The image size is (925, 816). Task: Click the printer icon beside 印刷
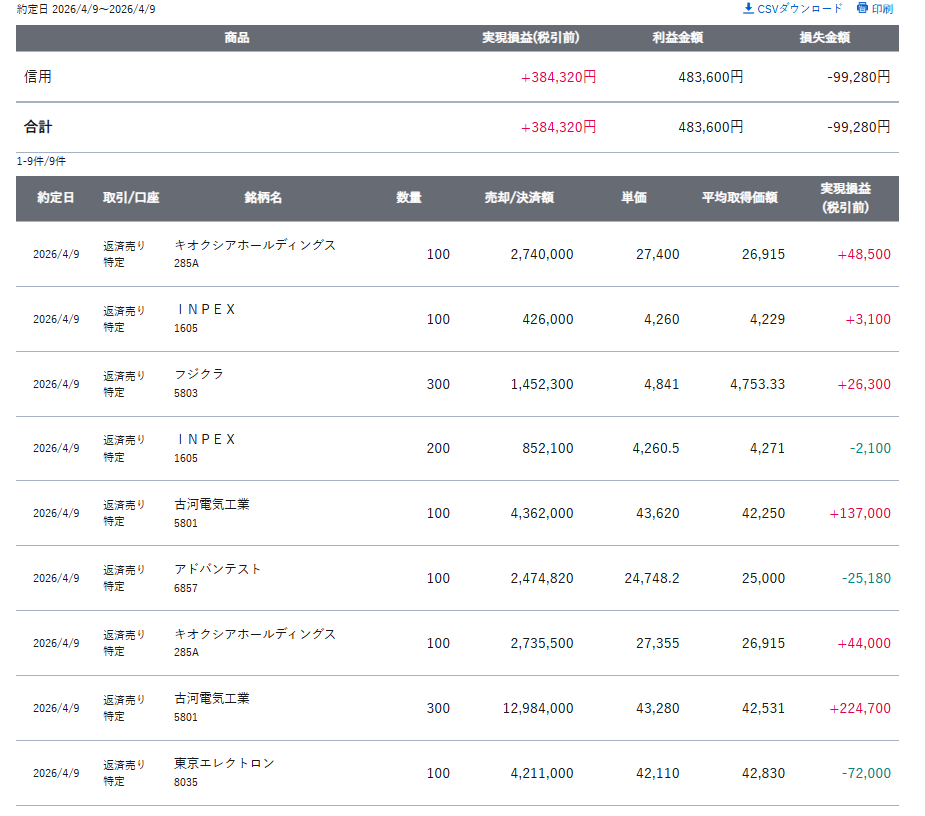point(862,8)
